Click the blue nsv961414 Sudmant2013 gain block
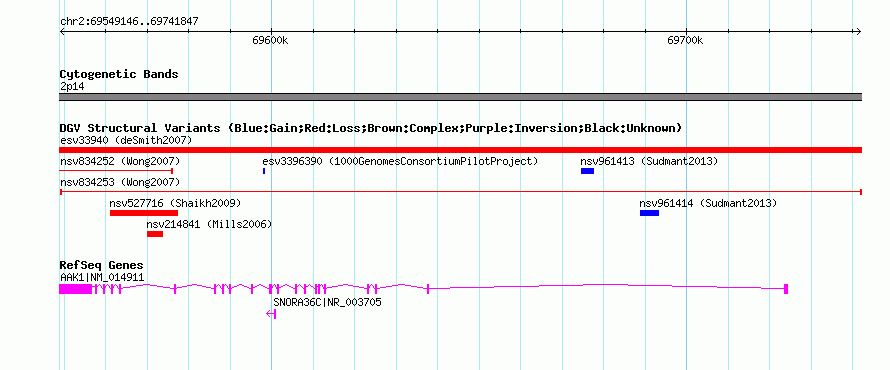This screenshot has width=890, height=370. [649, 213]
